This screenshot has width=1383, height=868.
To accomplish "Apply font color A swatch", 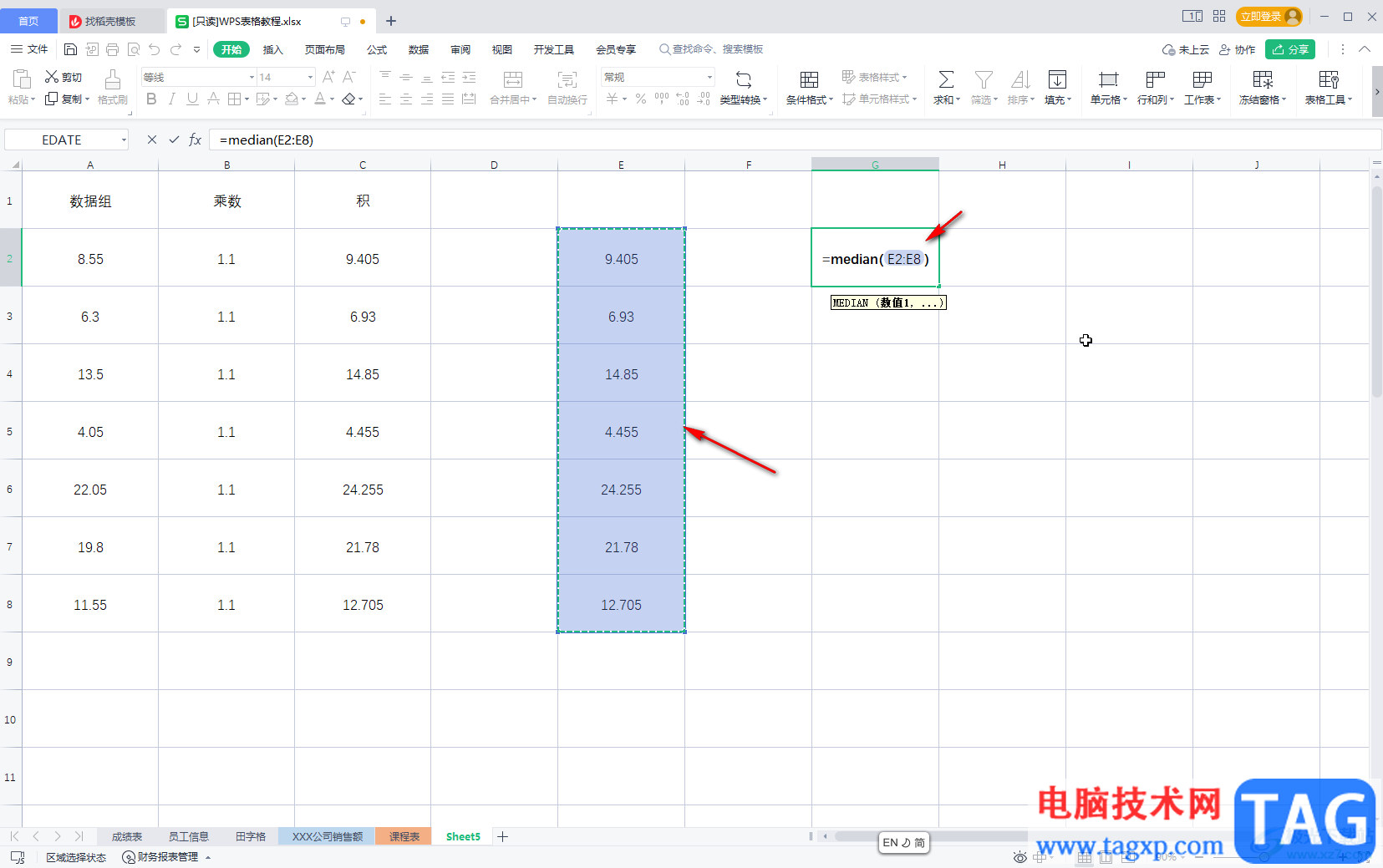I will click(x=320, y=99).
